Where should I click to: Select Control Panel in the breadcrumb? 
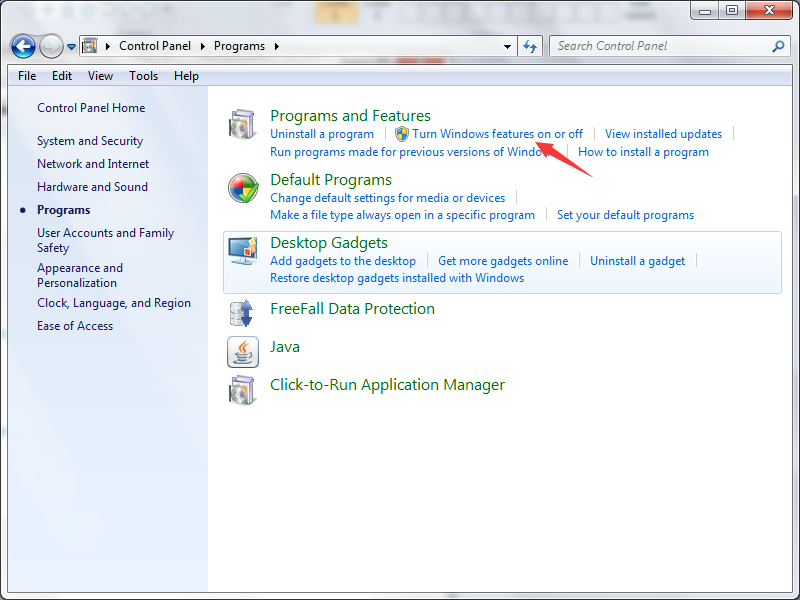155,46
